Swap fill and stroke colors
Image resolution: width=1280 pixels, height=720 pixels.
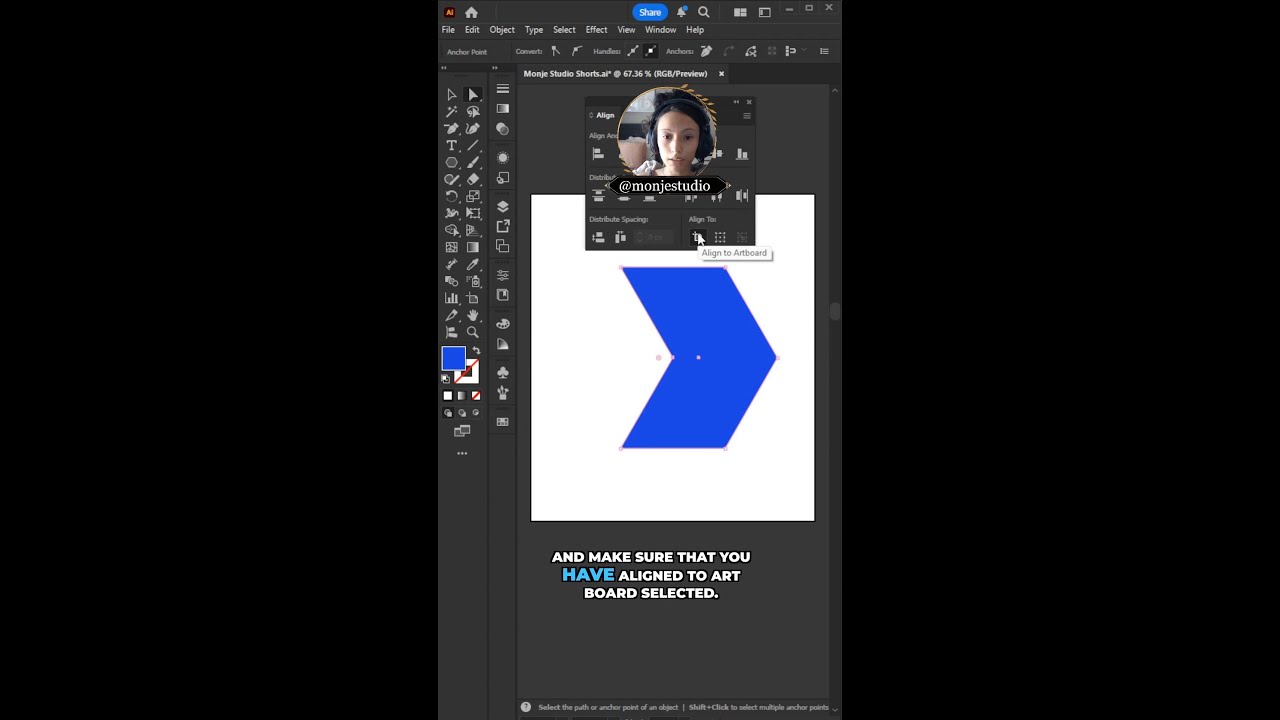(476, 350)
